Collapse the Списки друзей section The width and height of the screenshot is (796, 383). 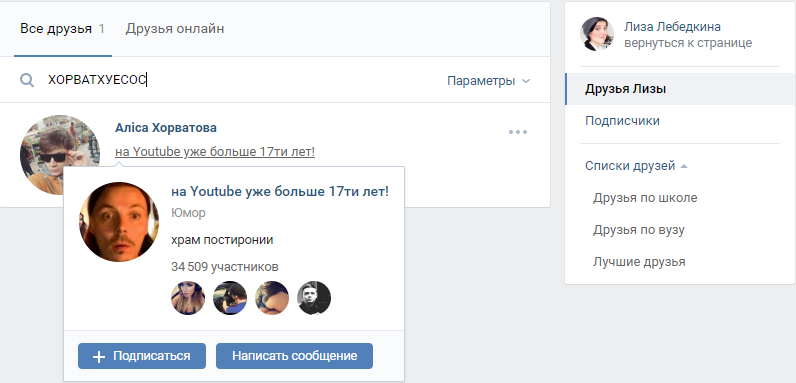[x=636, y=166]
